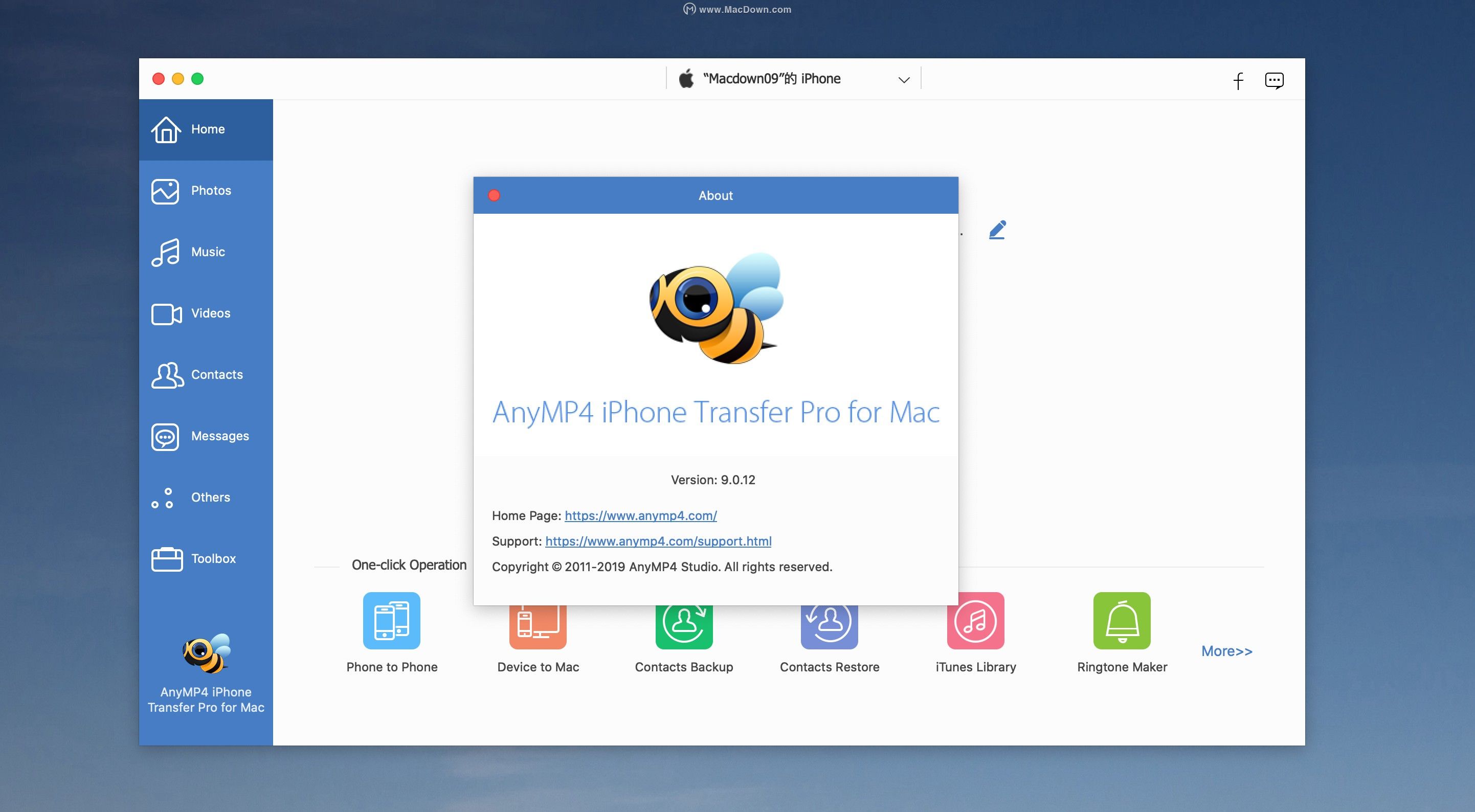Minimize the main window with yellow button

(x=178, y=79)
